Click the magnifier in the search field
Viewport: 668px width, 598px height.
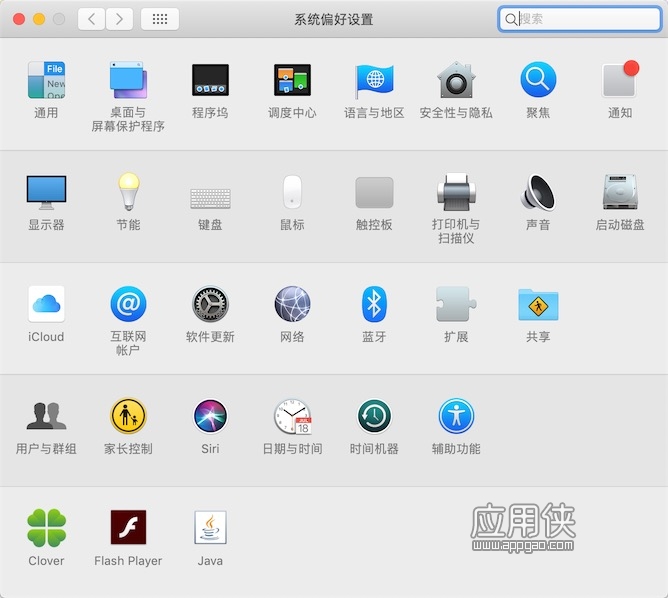click(x=510, y=19)
